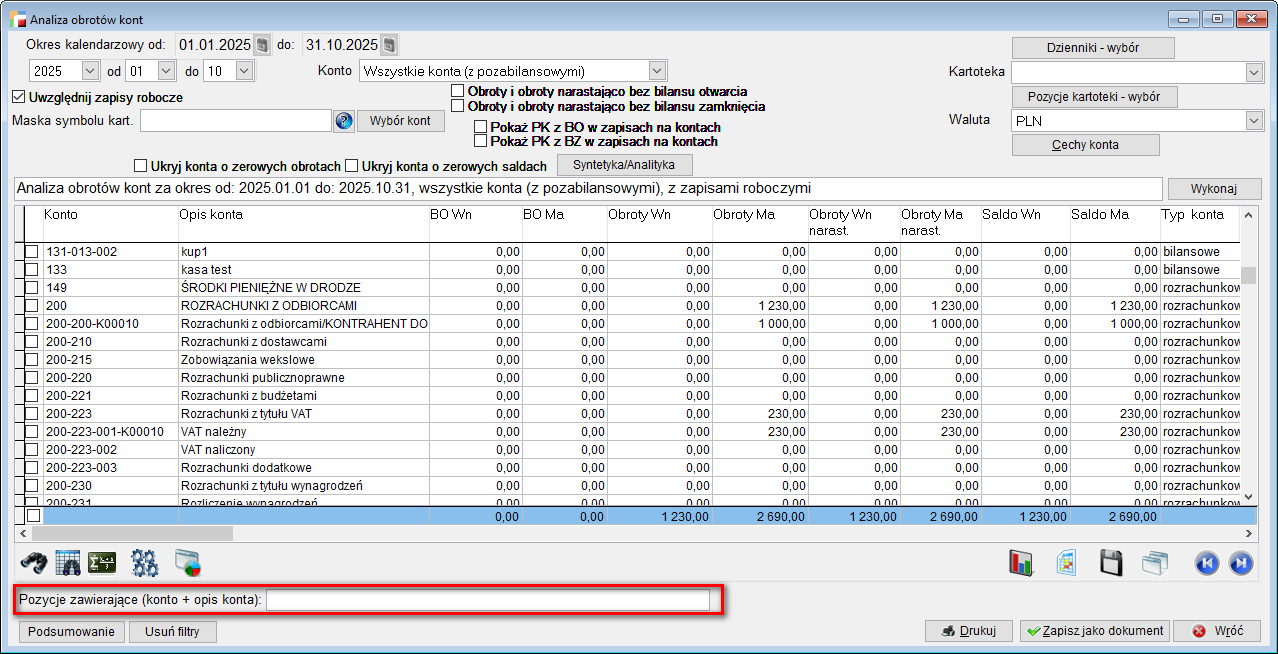
Task: Click the 'Usuń filtry' button
Action: coord(174,631)
